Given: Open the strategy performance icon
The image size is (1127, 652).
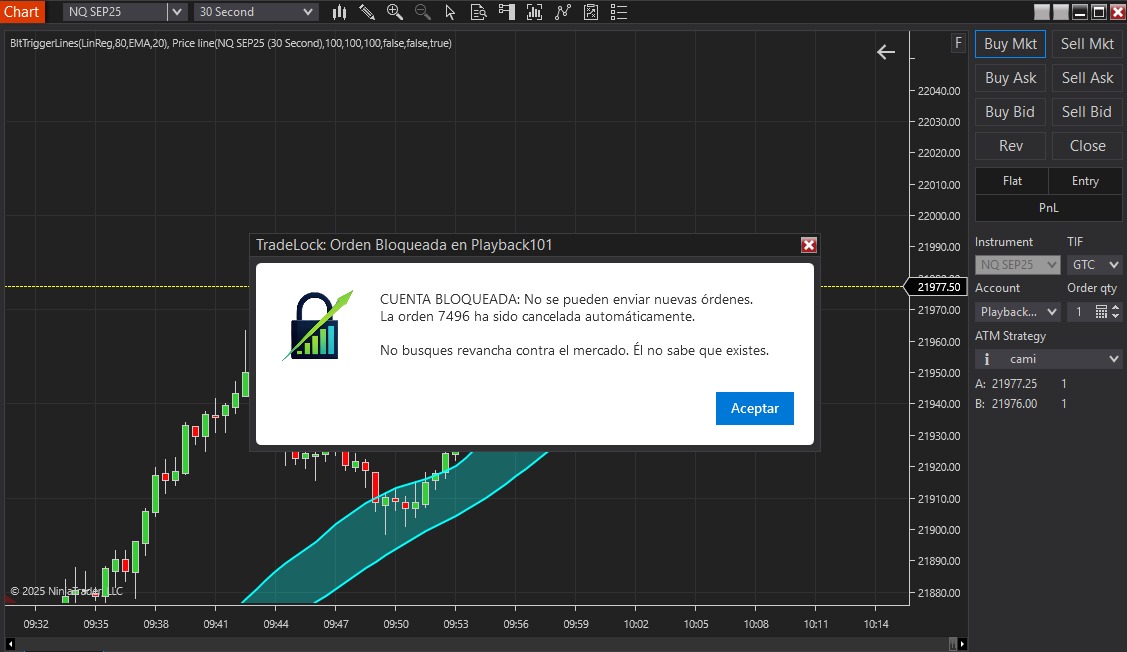Looking at the screenshot, I should tap(591, 12).
